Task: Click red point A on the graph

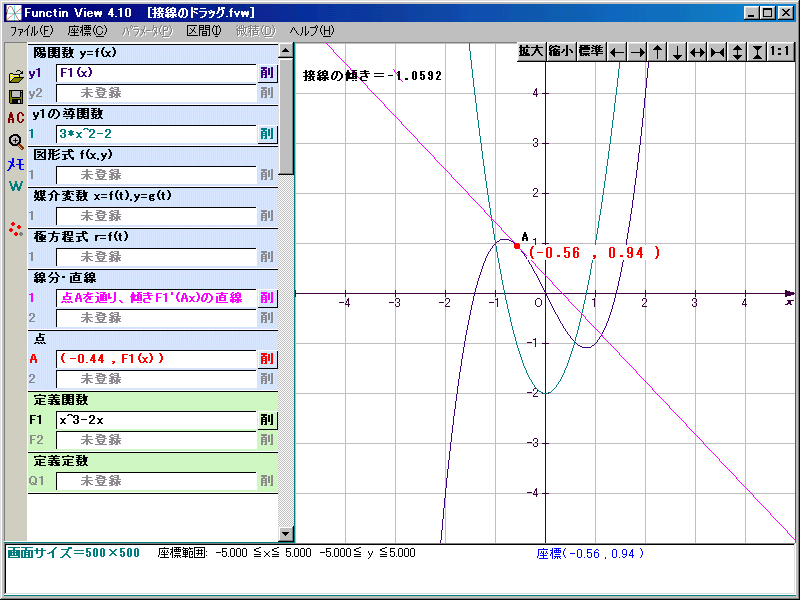Action: [x=517, y=246]
